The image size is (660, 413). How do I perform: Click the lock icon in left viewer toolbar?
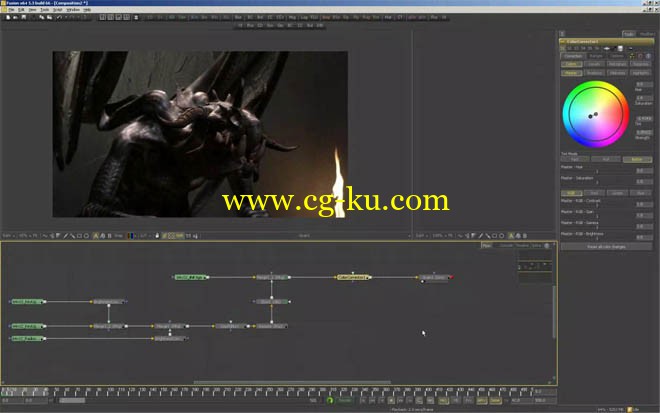click(x=157, y=236)
